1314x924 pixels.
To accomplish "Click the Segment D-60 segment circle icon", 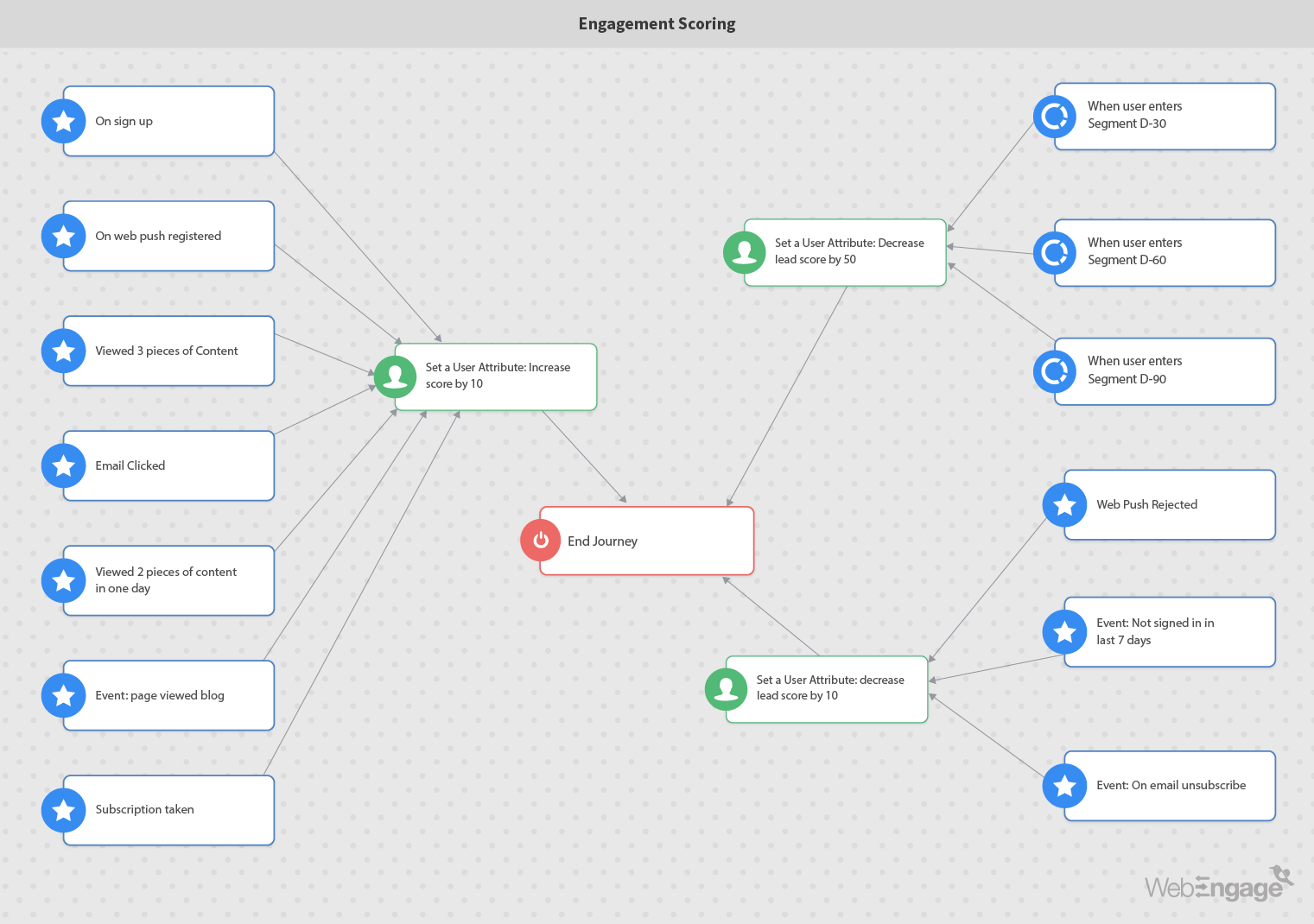I will 1054,253.
